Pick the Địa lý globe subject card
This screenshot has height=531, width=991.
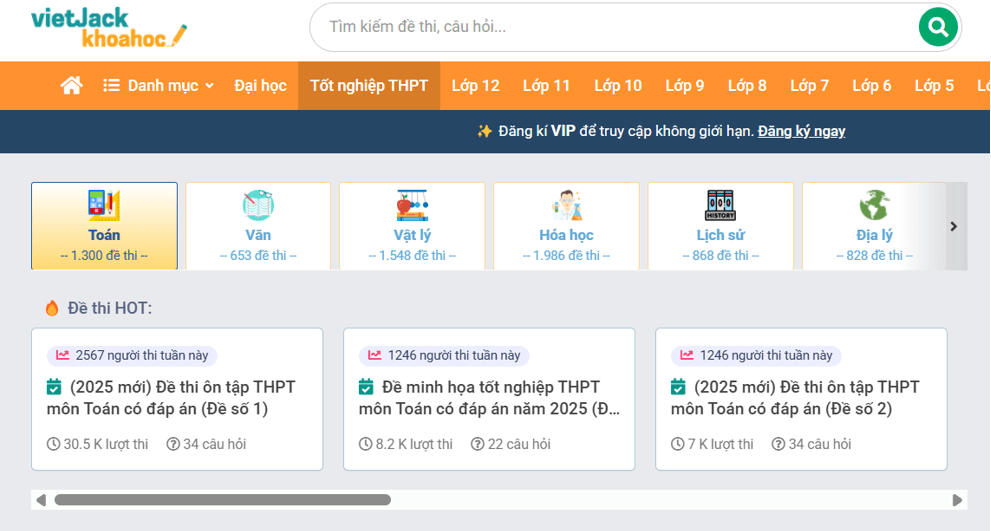pos(873,226)
